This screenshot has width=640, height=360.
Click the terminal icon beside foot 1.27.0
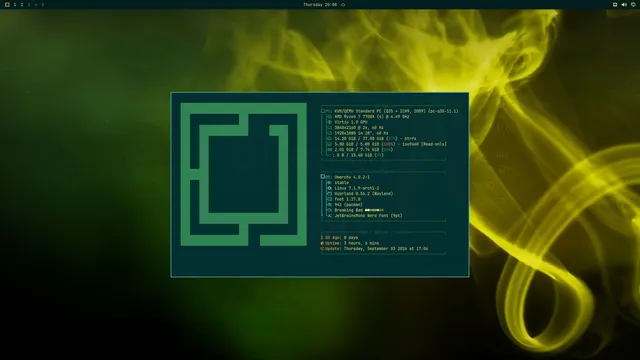[x=330, y=199]
